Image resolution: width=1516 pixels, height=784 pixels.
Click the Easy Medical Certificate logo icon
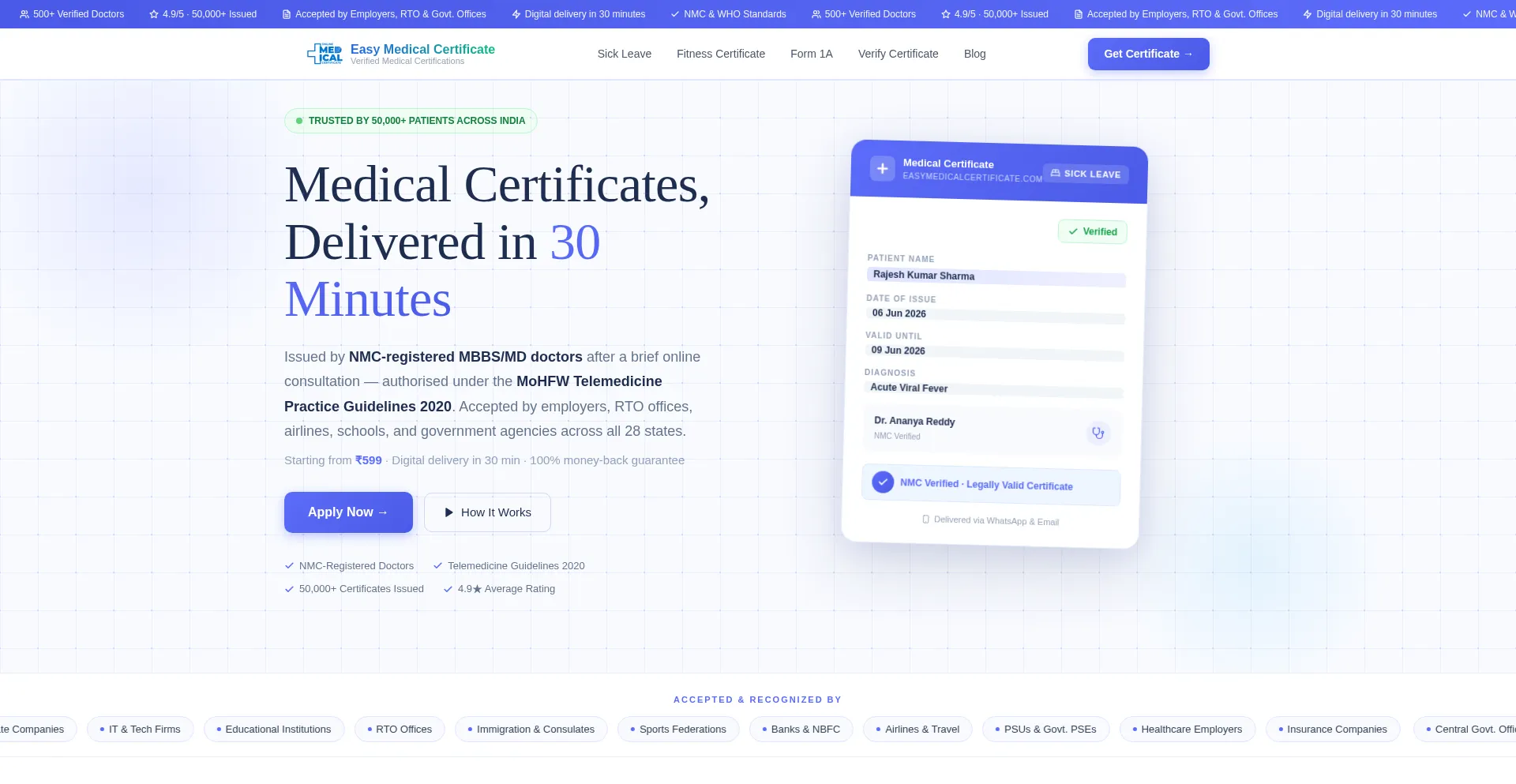325,54
